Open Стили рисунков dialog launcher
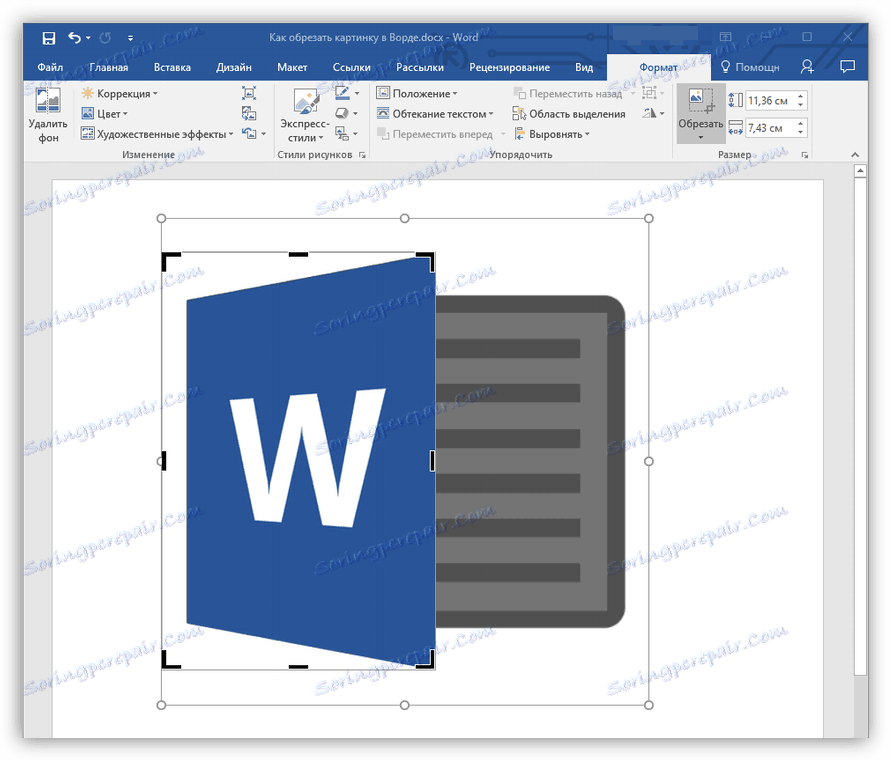 [362, 155]
